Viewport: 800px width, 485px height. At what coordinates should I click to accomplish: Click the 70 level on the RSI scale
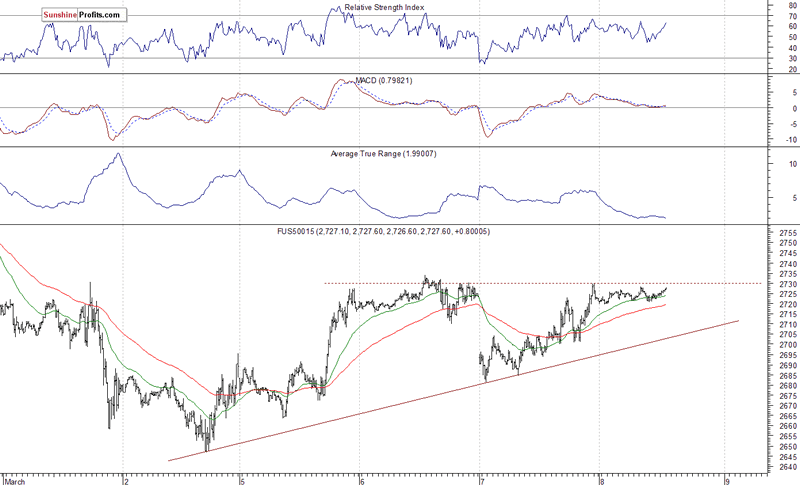(x=792, y=16)
